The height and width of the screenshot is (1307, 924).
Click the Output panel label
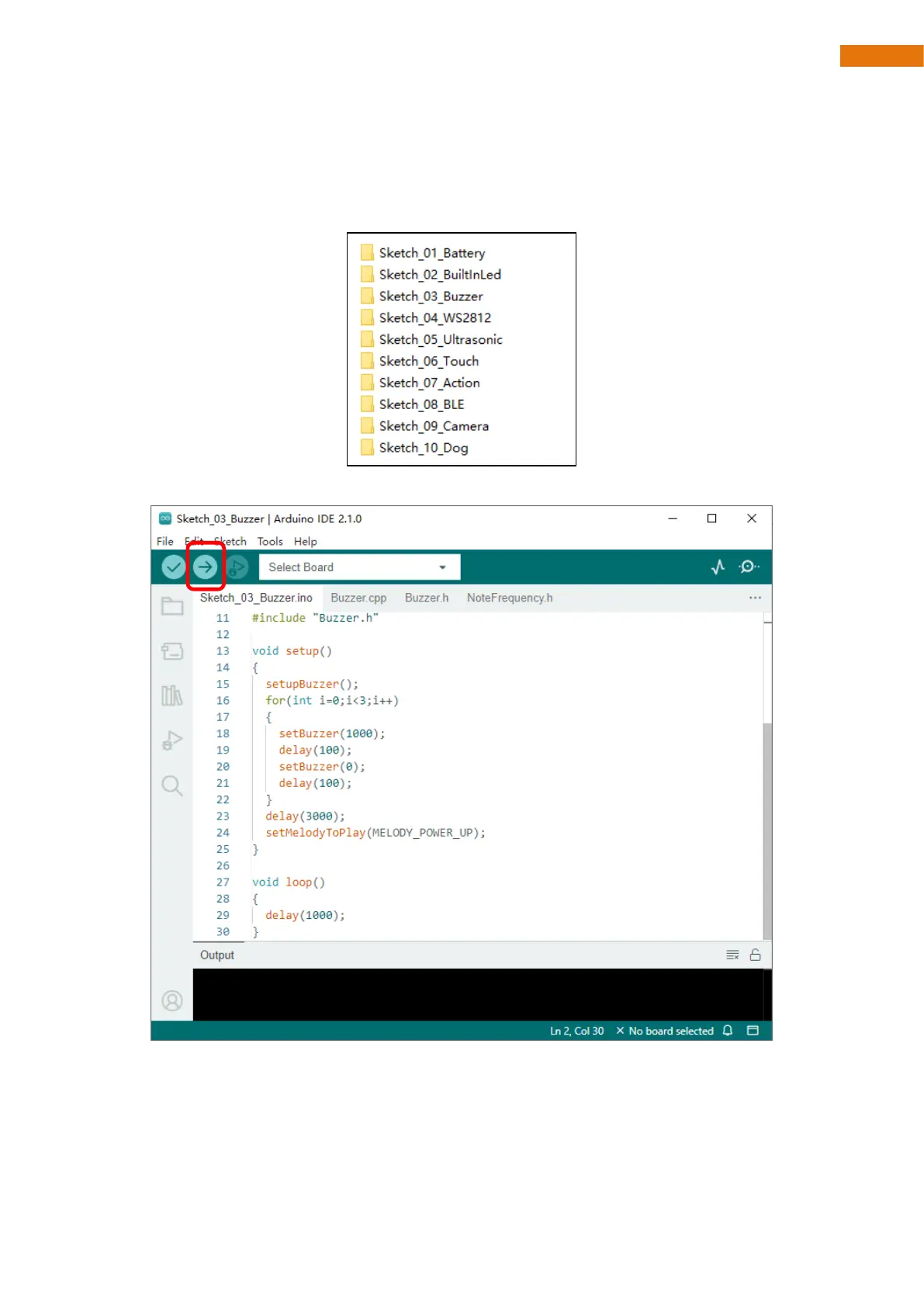(217, 955)
